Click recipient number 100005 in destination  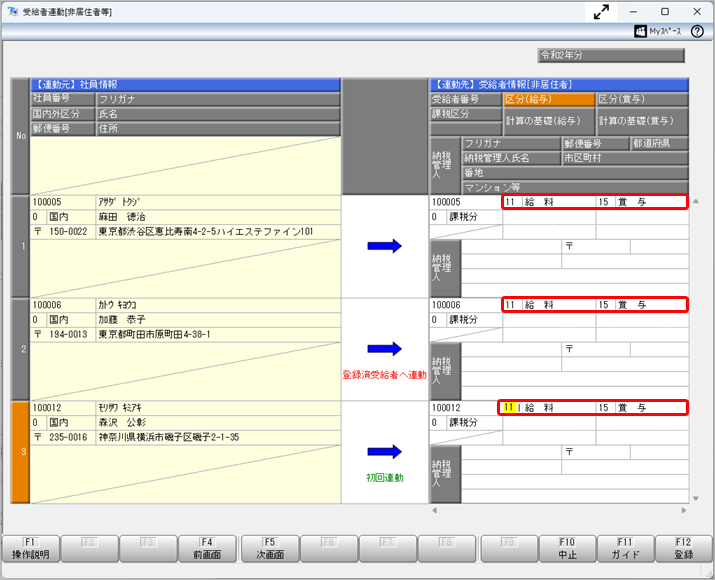446,202
